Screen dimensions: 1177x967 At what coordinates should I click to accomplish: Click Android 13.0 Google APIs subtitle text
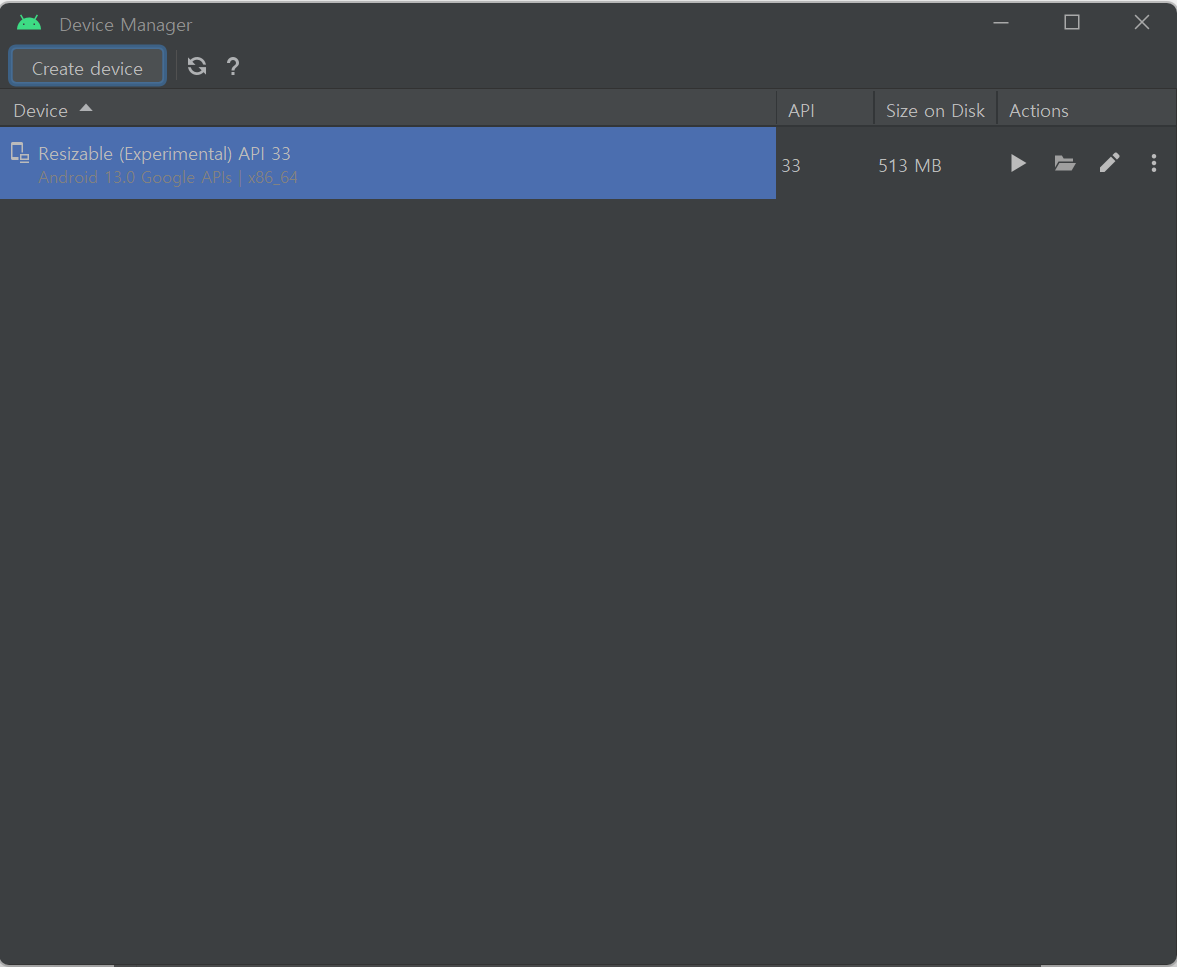coord(168,178)
